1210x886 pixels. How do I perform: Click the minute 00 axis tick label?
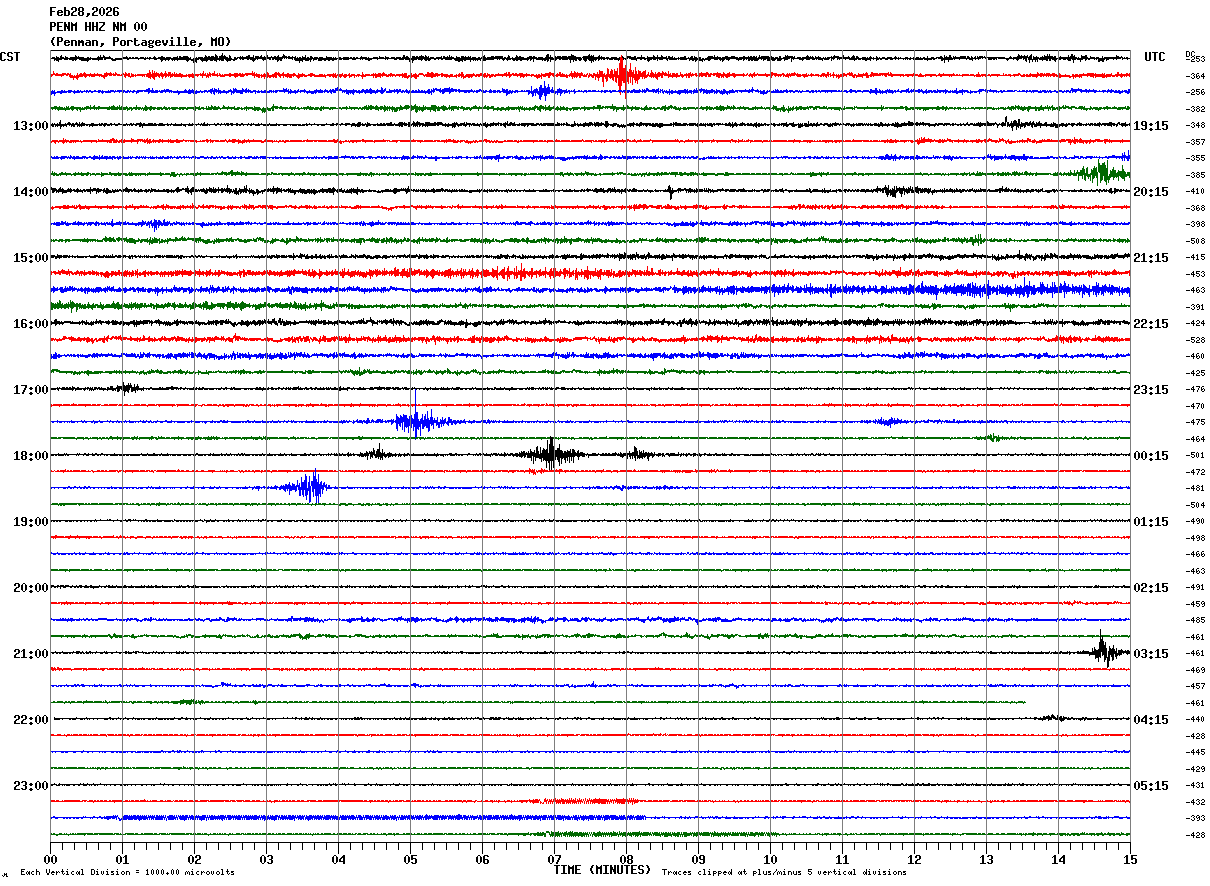click(50, 859)
